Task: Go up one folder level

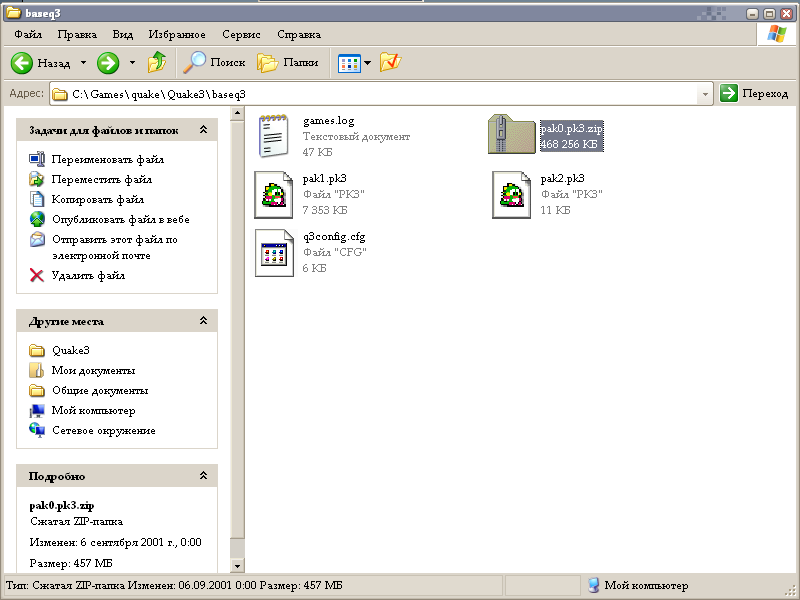Action: point(157,63)
